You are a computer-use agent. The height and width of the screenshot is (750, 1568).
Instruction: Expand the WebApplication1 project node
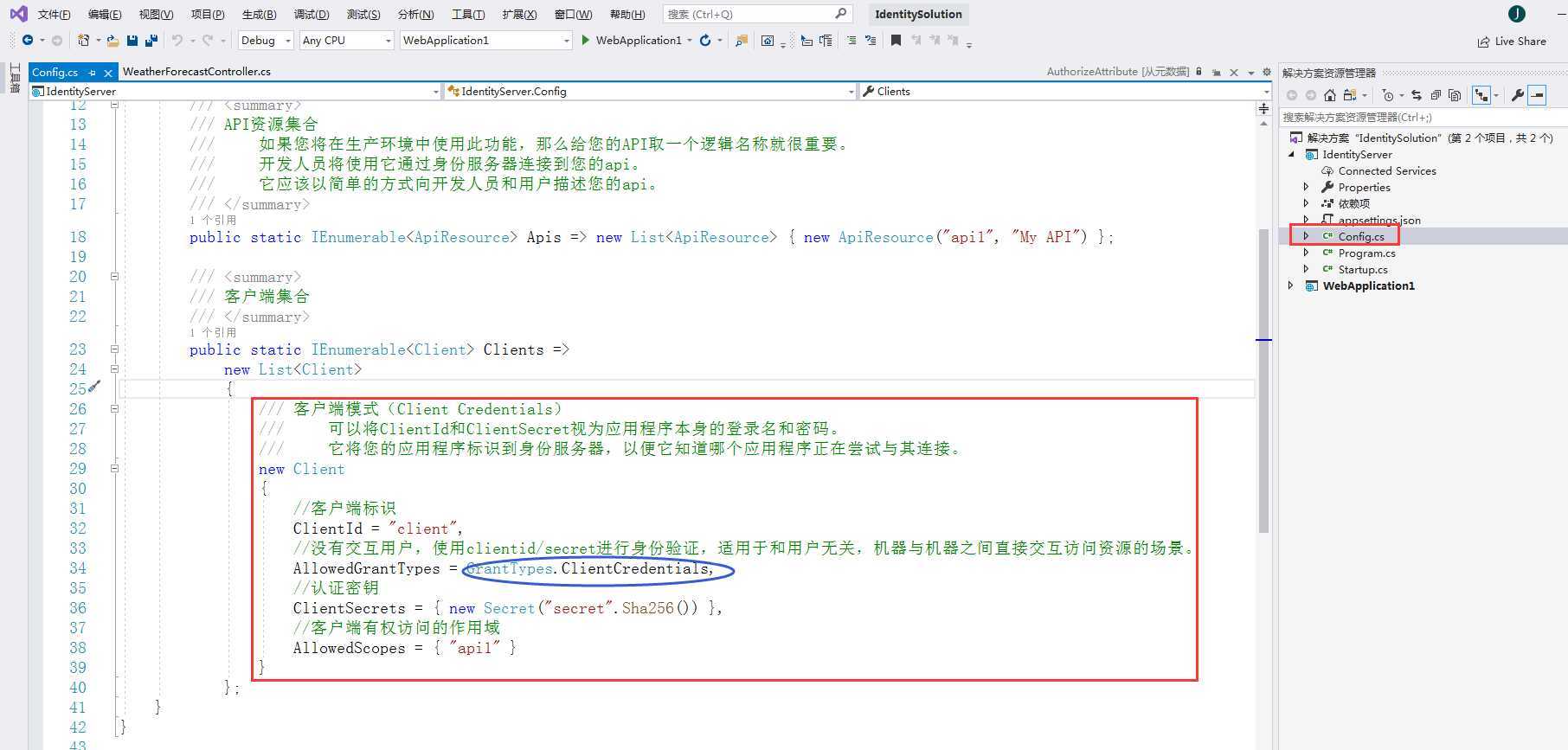point(1291,285)
